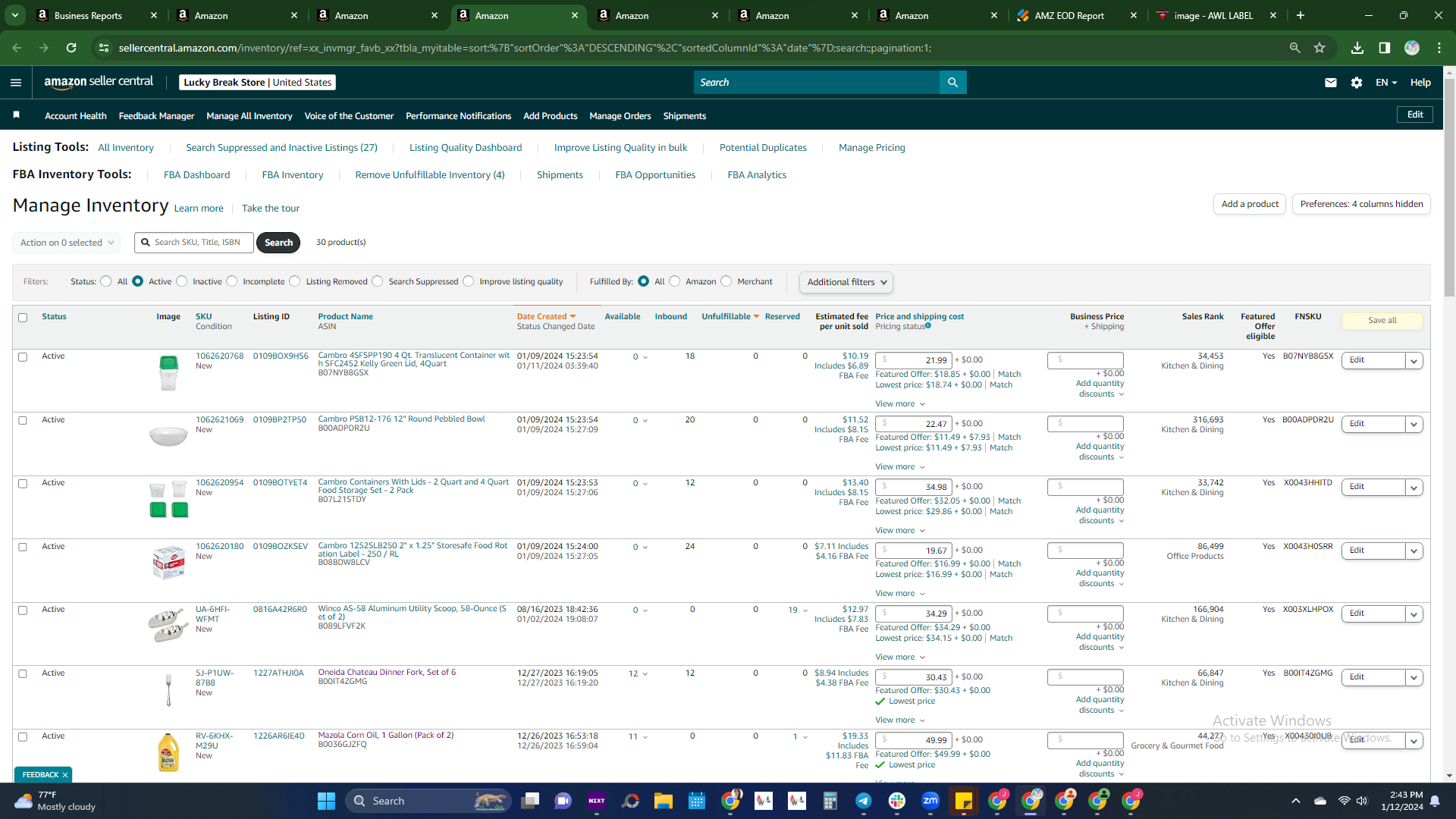
Task: Expand the Additional filters dropdown
Action: click(846, 282)
